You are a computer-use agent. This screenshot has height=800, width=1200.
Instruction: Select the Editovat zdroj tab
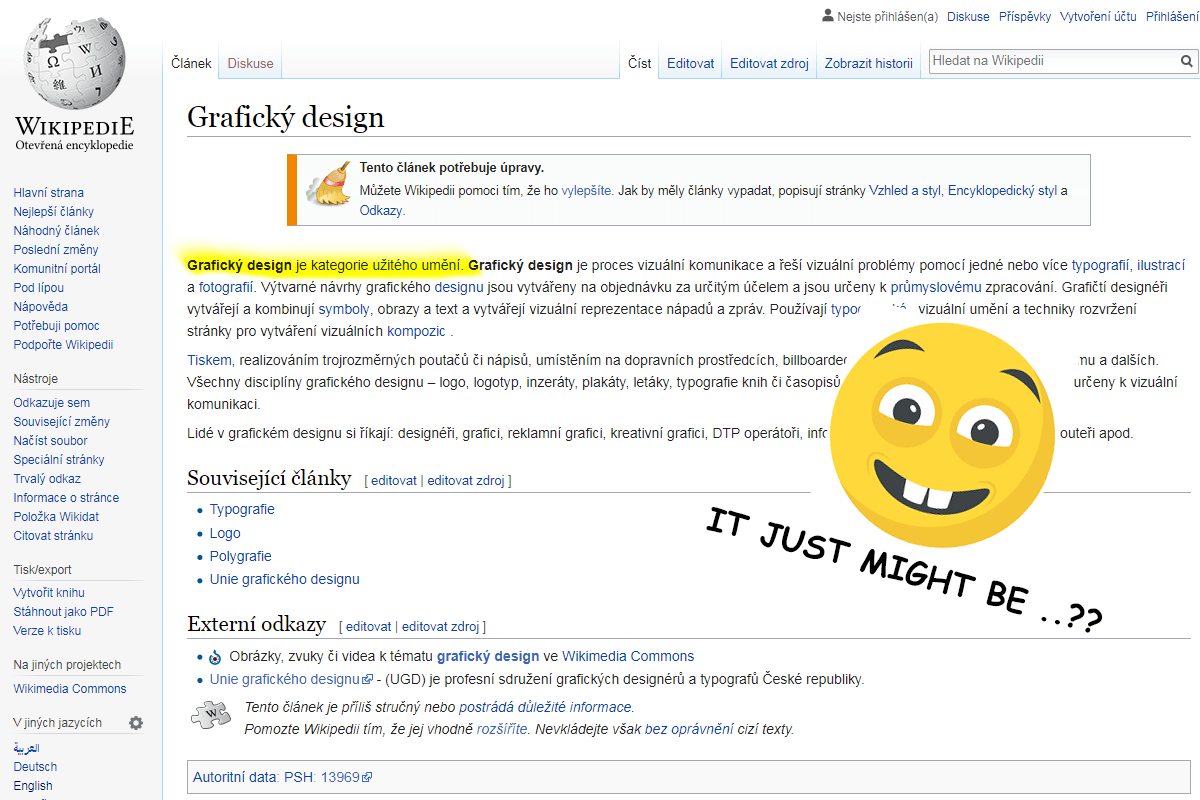click(768, 63)
